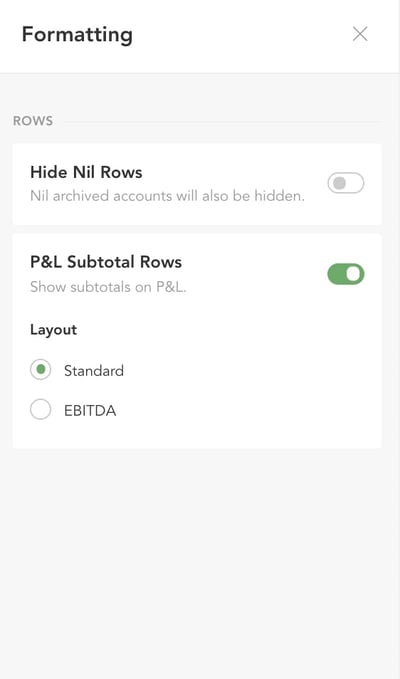Click the 'Show subtotals on P&L.' description
Viewport: 400px width, 679px height.
point(108,287)
